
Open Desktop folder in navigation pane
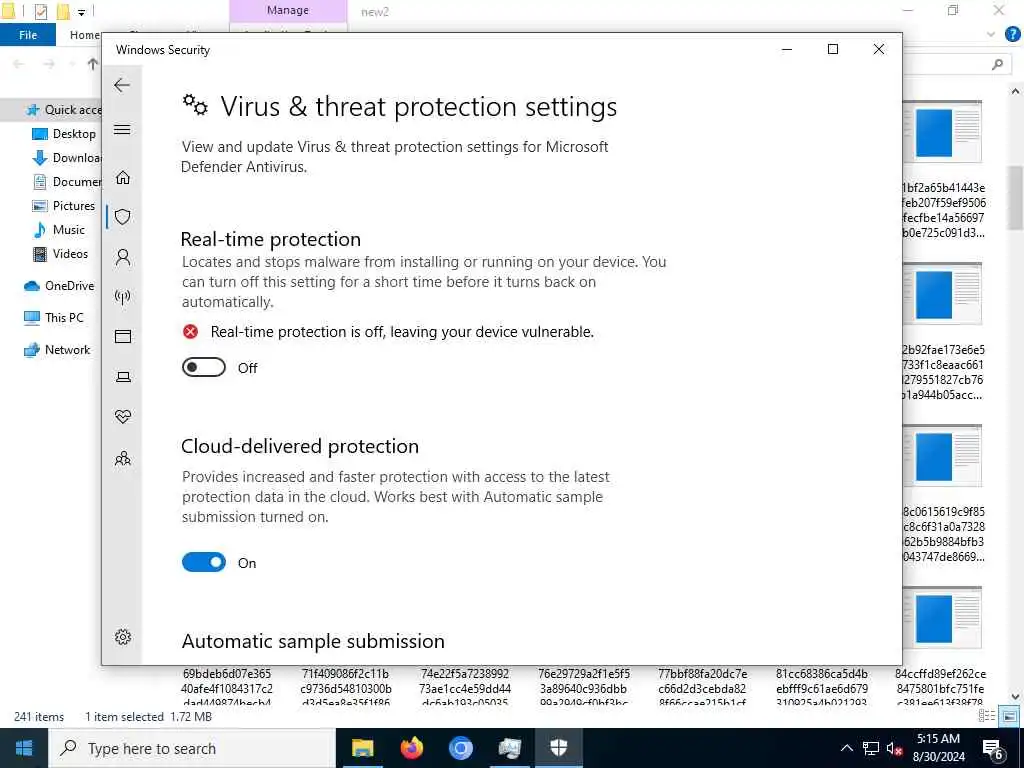coord(64,134)
